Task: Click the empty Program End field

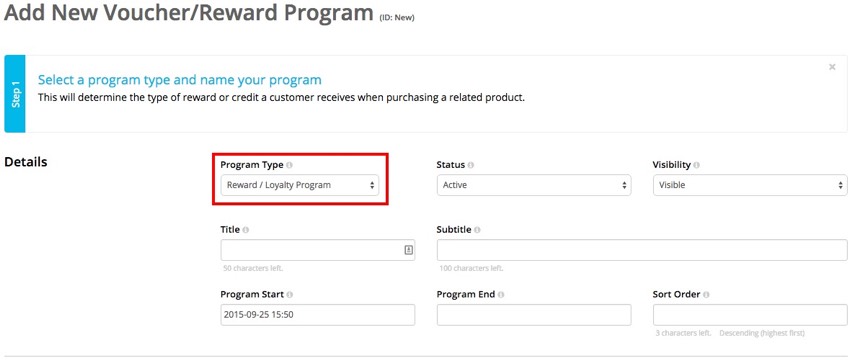Action: pos(534,315)
